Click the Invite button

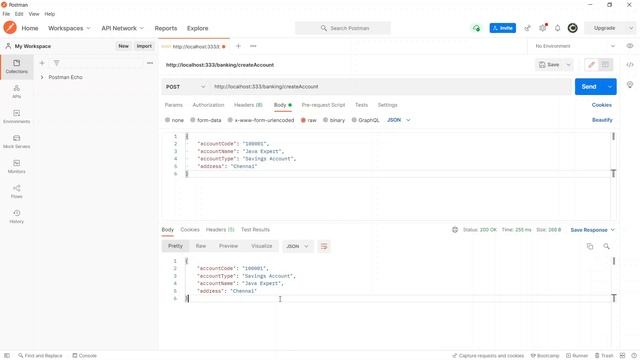pos(502,28)
